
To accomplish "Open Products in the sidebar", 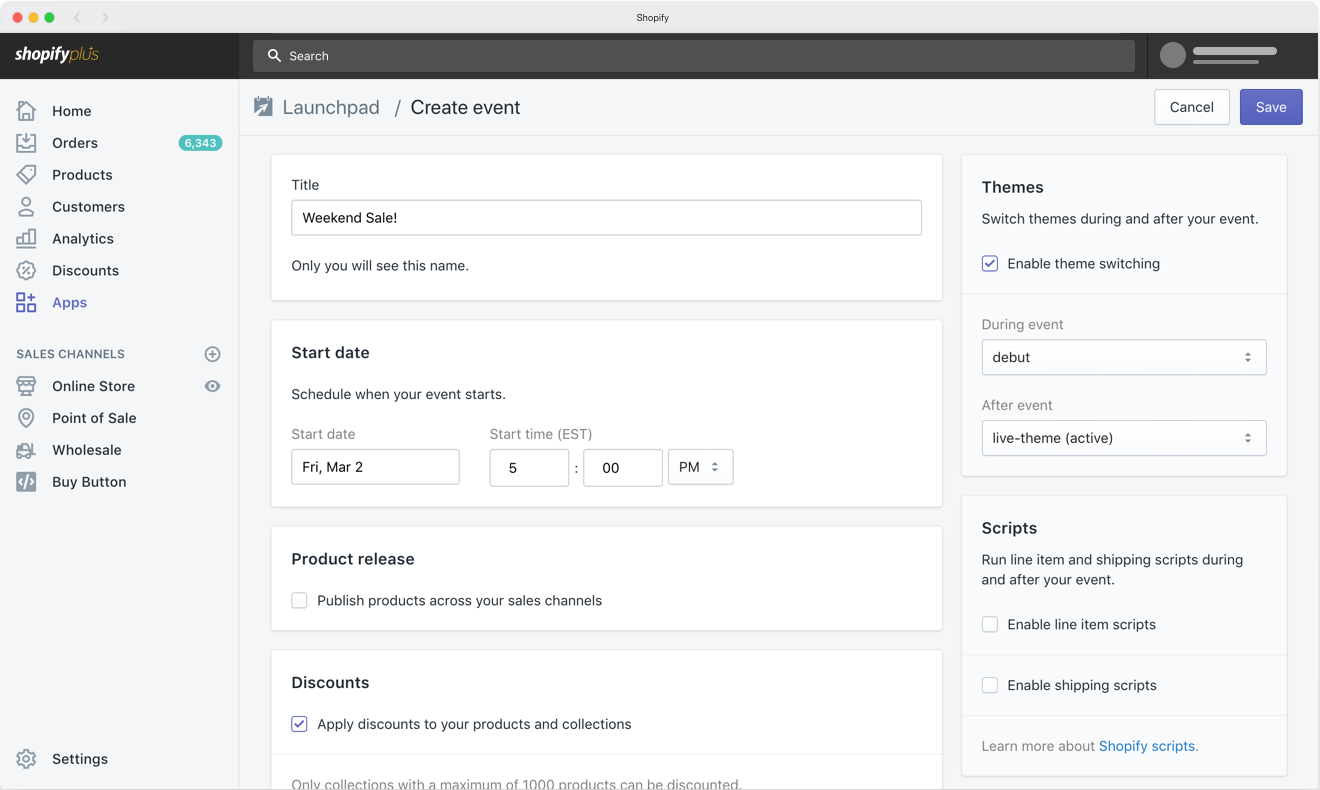I will click(82, 175).
